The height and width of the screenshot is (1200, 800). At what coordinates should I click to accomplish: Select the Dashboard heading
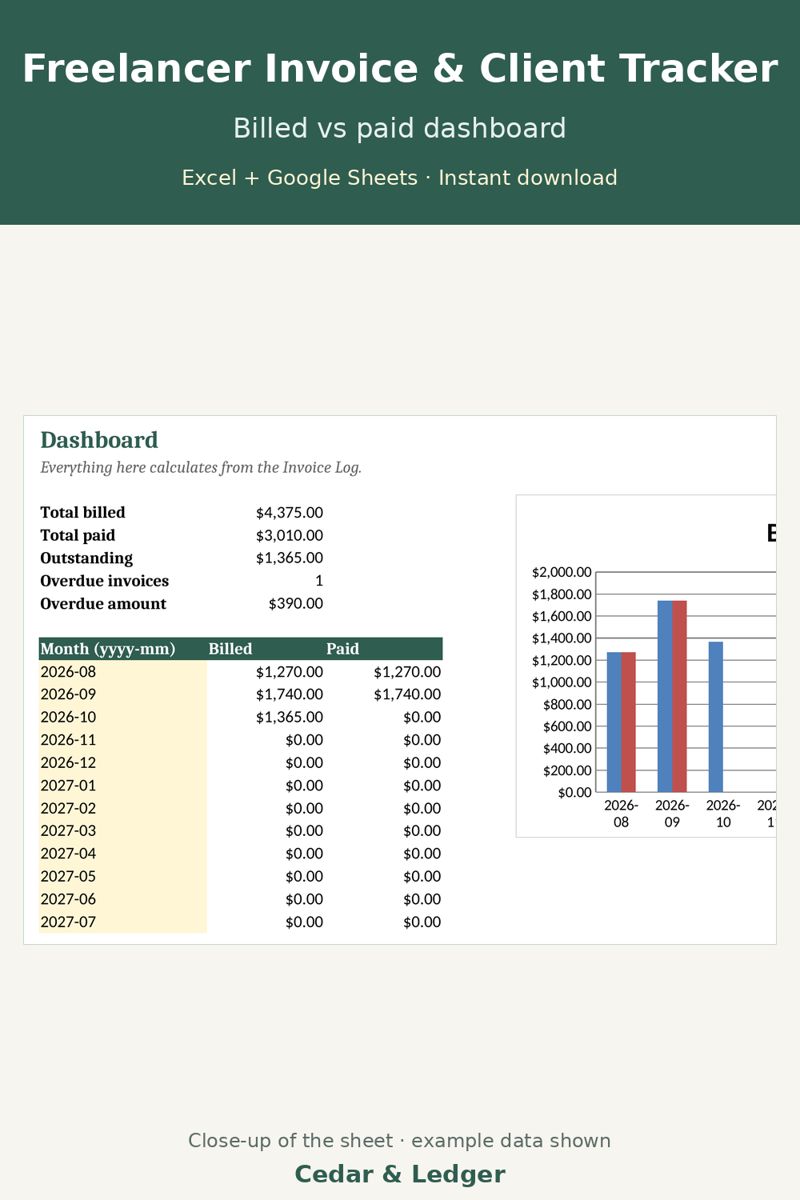pyautogui.click(x=99, y=440)
